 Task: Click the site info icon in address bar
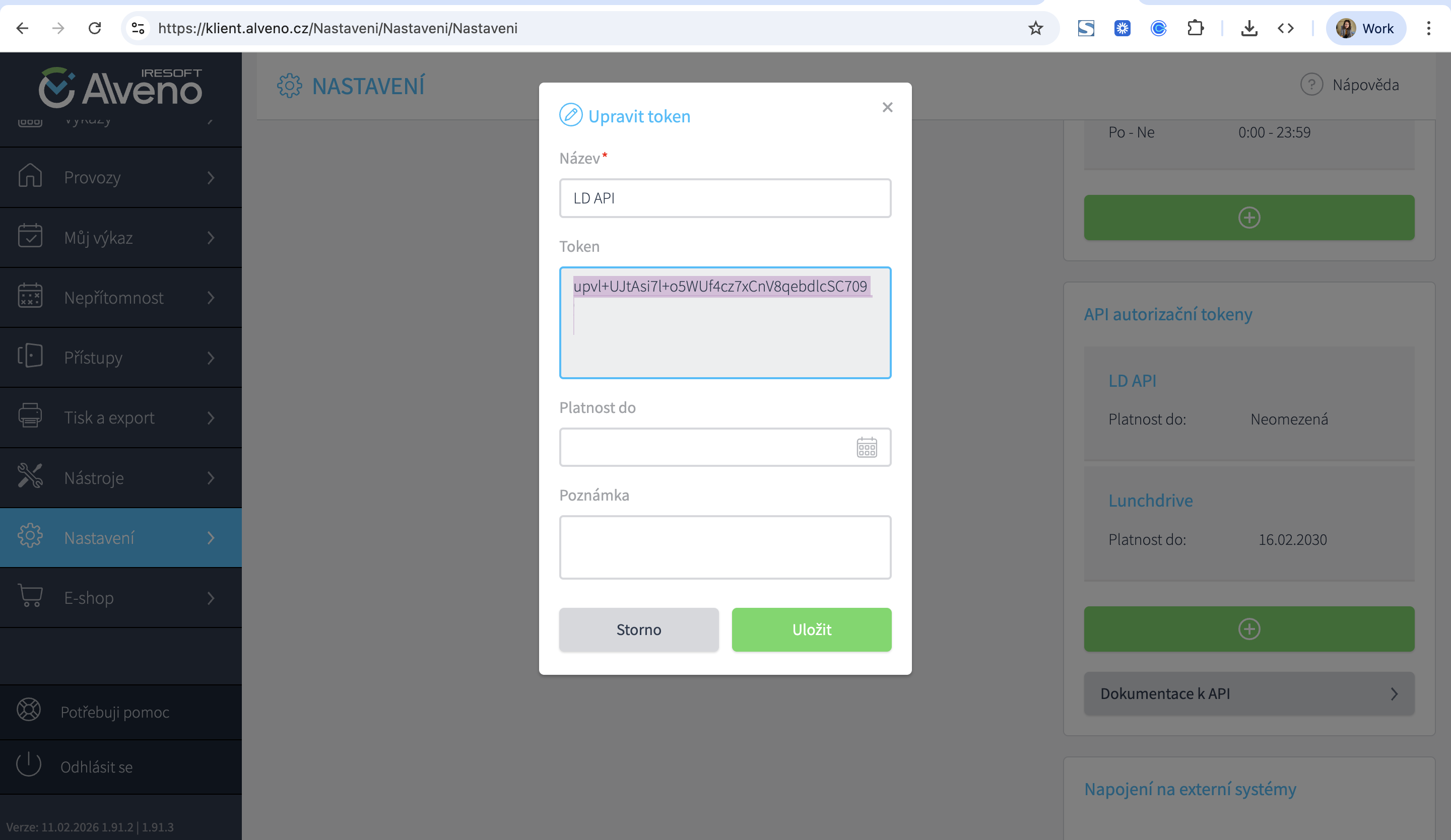[x=138, y=28]
